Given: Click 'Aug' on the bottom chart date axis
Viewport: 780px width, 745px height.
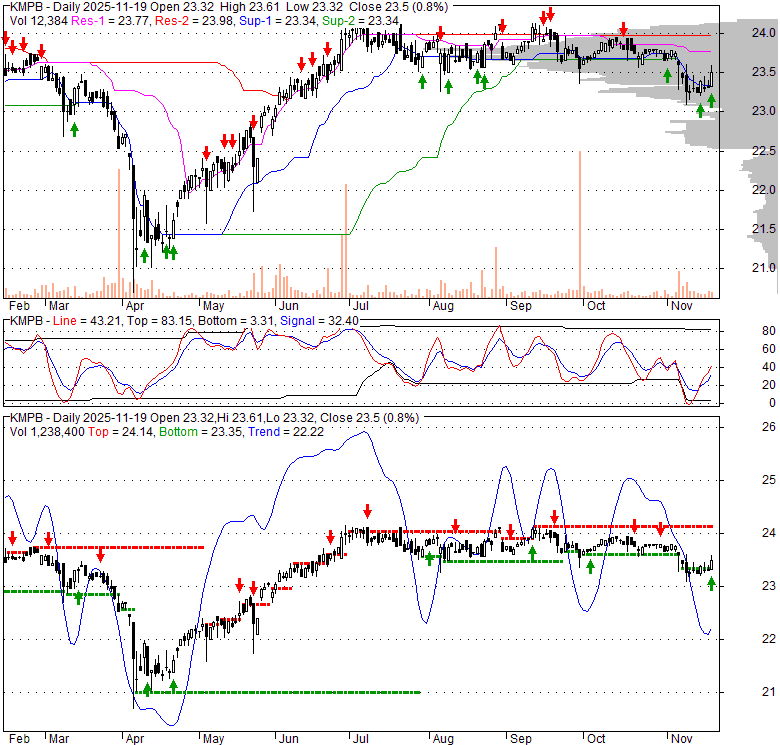Looking at the screenshot, I should [443, 739].
